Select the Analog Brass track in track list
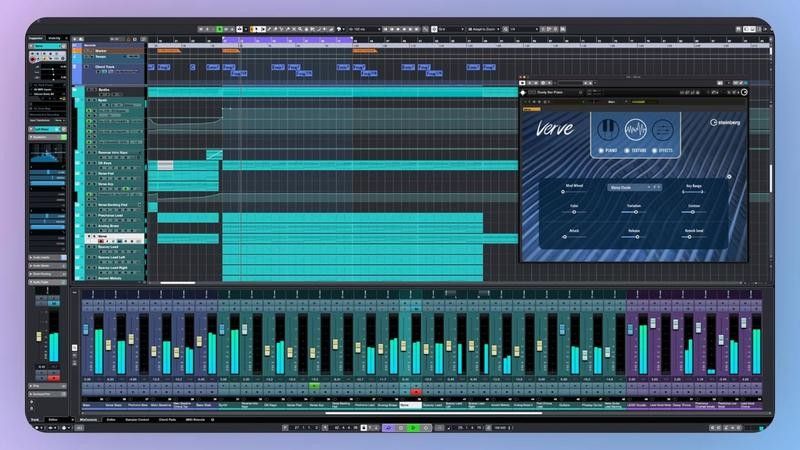This screenshot has width=800, height=450. coord(114,226)
